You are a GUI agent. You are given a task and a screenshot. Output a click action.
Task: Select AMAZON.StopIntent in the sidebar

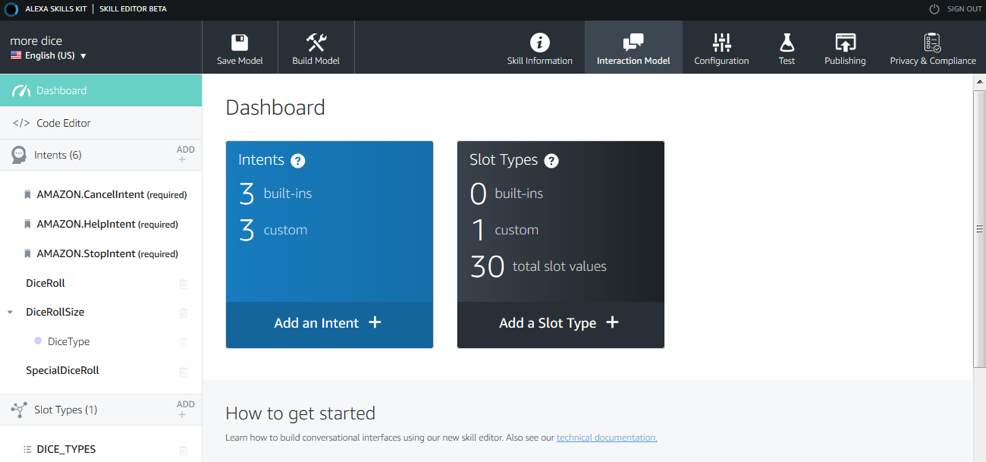pyautogui.click(x=108, y=254)
